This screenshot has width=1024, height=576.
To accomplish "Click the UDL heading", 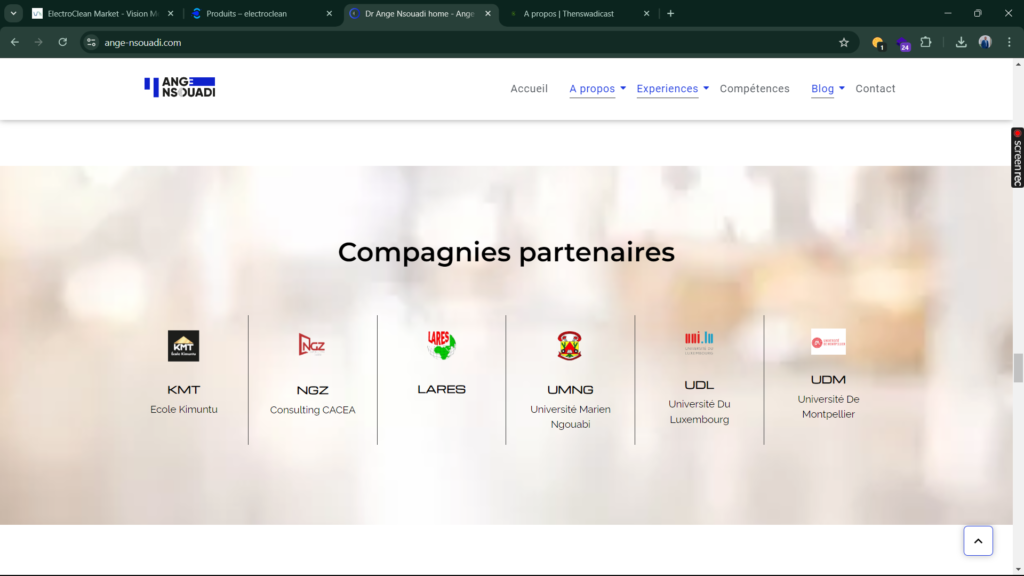I will 699,385.
